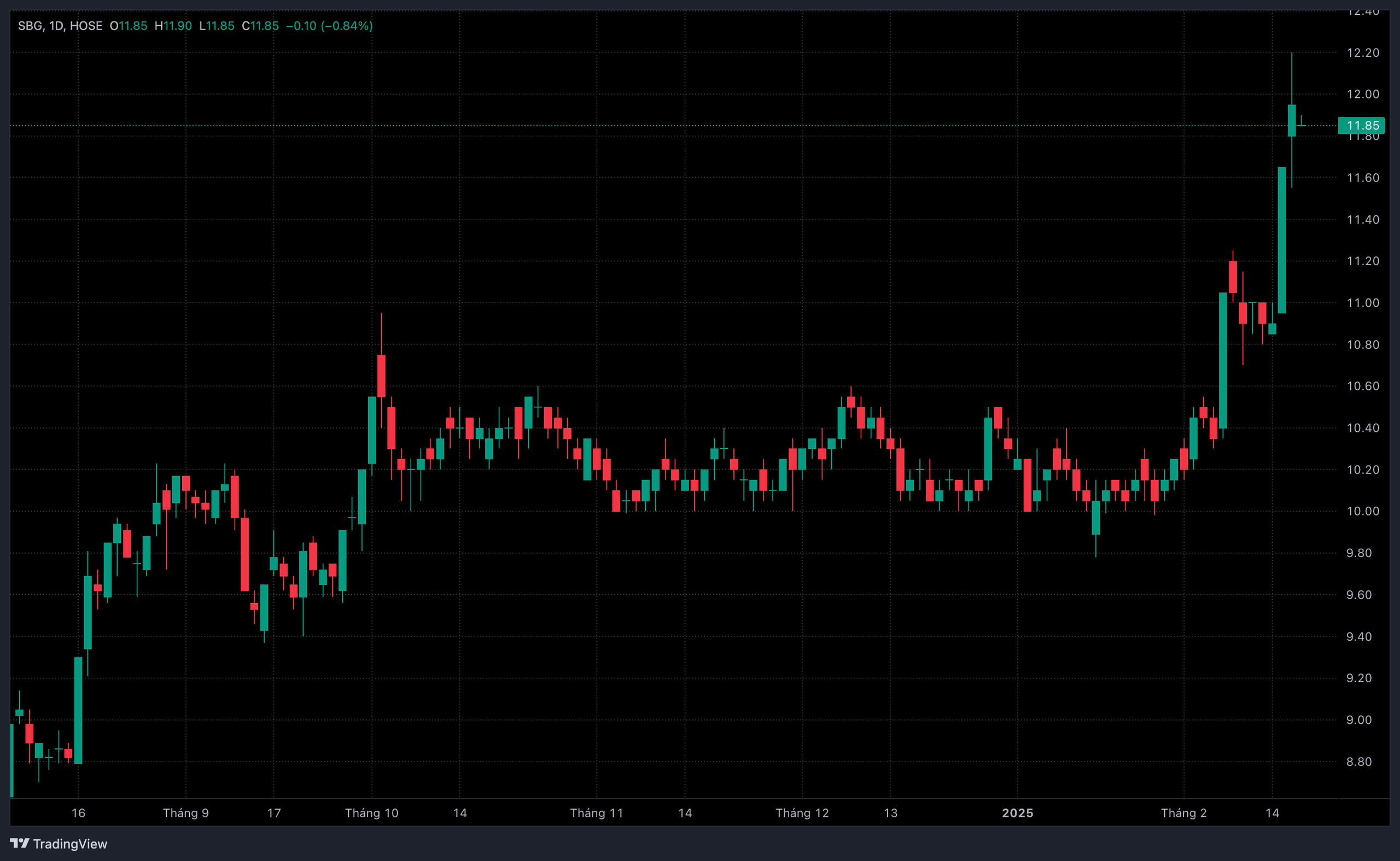
Task: Click the 9.20 price axis label
Action: [1359, 678]
